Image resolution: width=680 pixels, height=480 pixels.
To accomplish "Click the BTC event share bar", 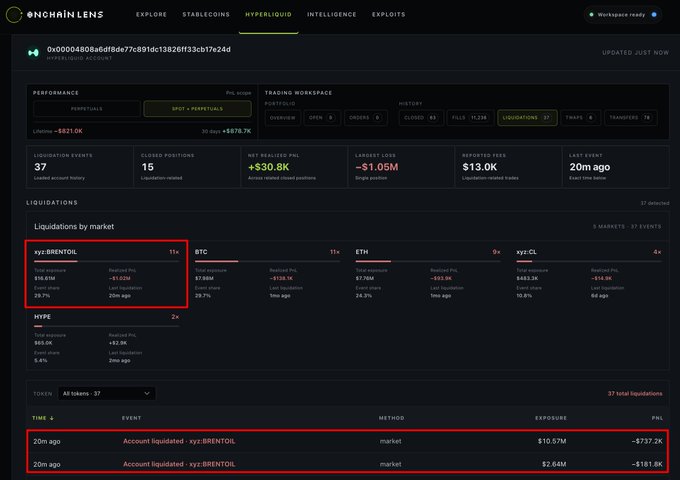I will coord(267,261).
